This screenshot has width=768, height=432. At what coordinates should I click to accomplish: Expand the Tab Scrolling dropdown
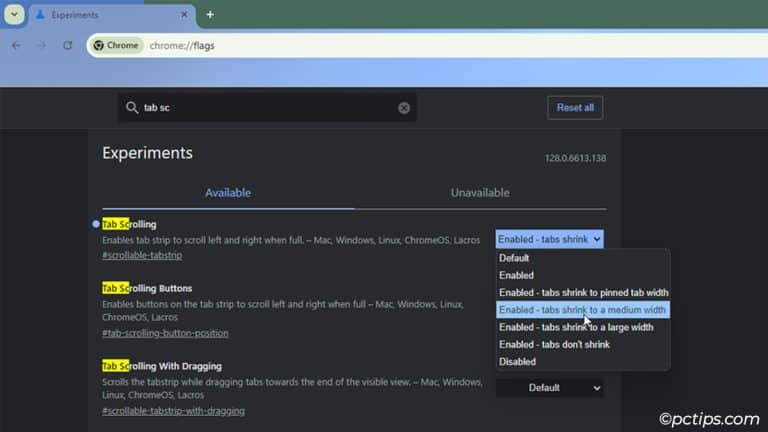[549, 239]
